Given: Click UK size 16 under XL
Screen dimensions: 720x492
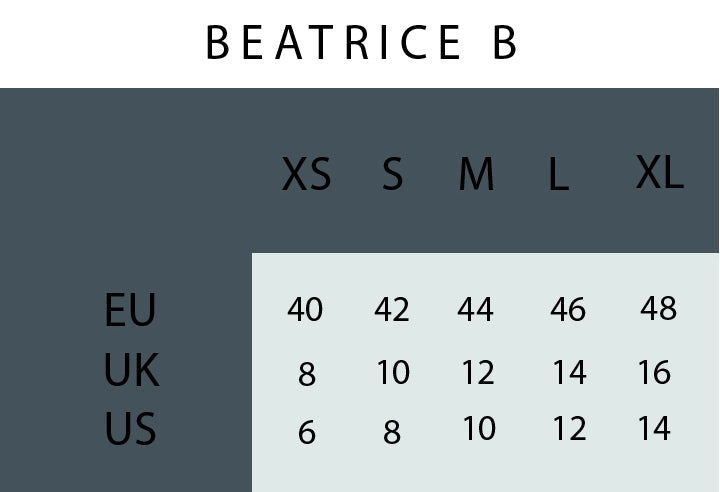Looking at the screenshot, I should click(x=654, y=373).
